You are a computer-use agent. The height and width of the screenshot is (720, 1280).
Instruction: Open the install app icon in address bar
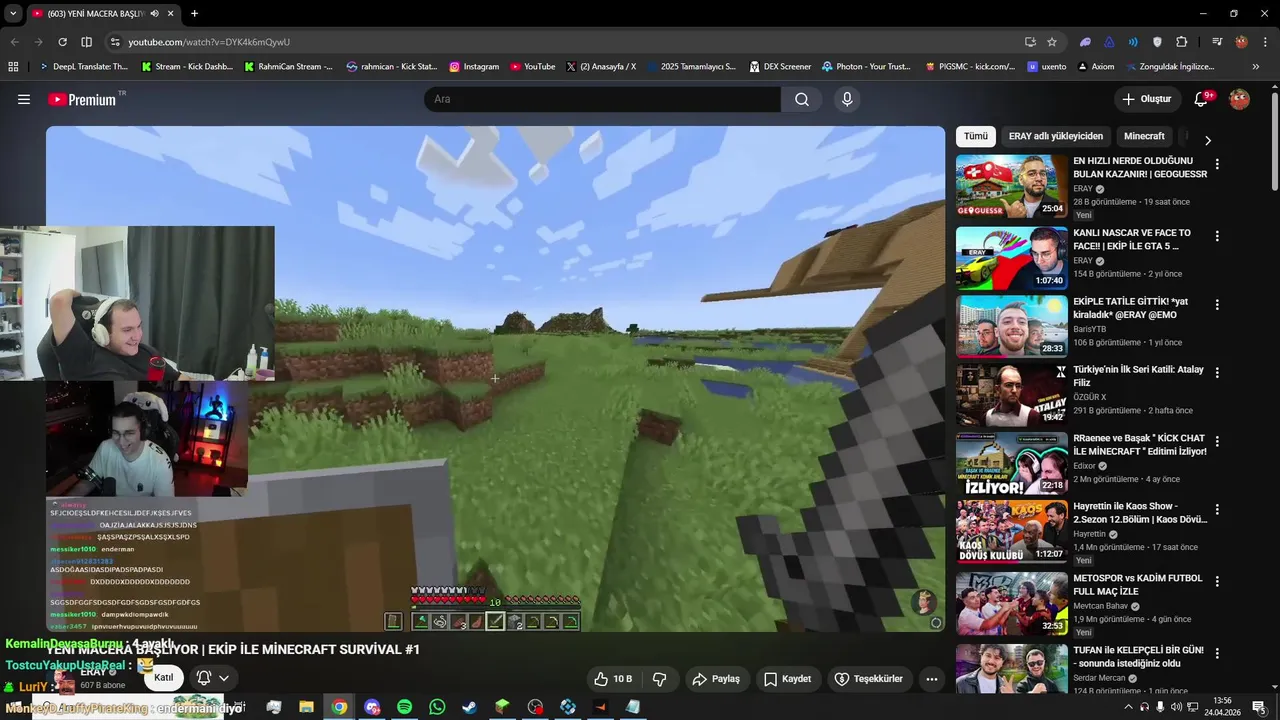click(1030, 42)
